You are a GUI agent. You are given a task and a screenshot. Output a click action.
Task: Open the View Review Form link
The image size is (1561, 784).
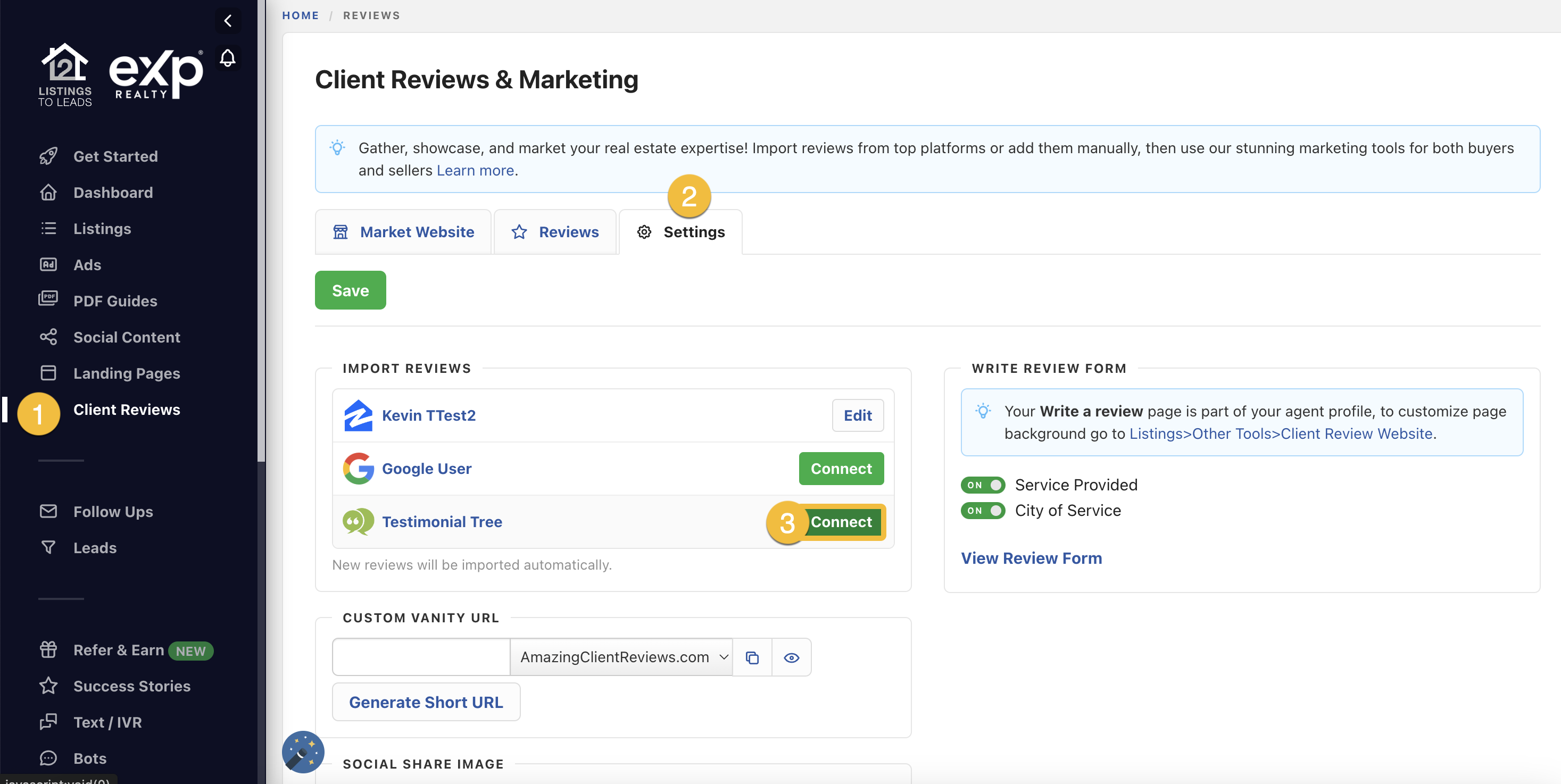click(x=1031, y=558)
